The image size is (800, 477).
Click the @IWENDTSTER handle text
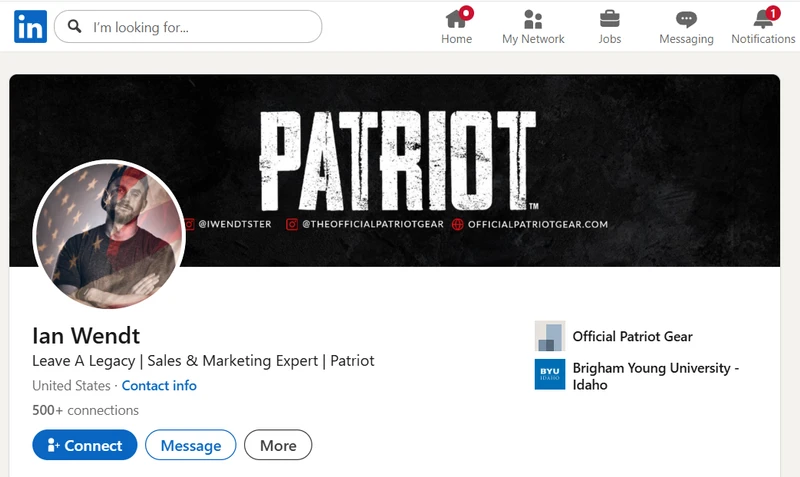tap(235, 224)
